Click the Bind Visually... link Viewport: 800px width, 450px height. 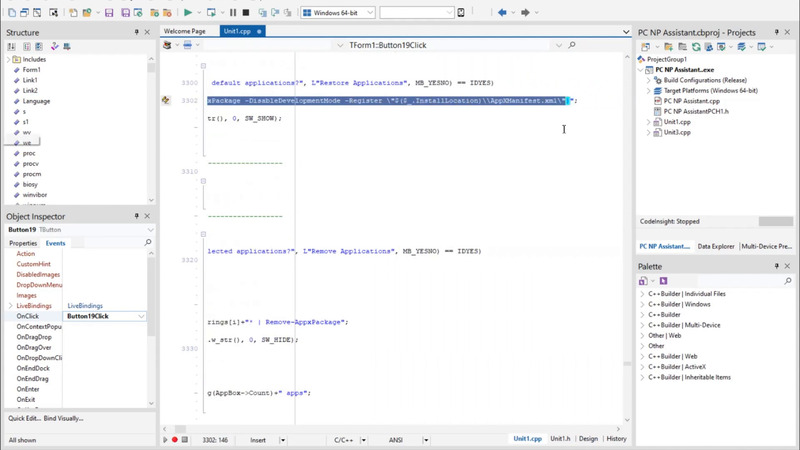(x=64, y=418)
